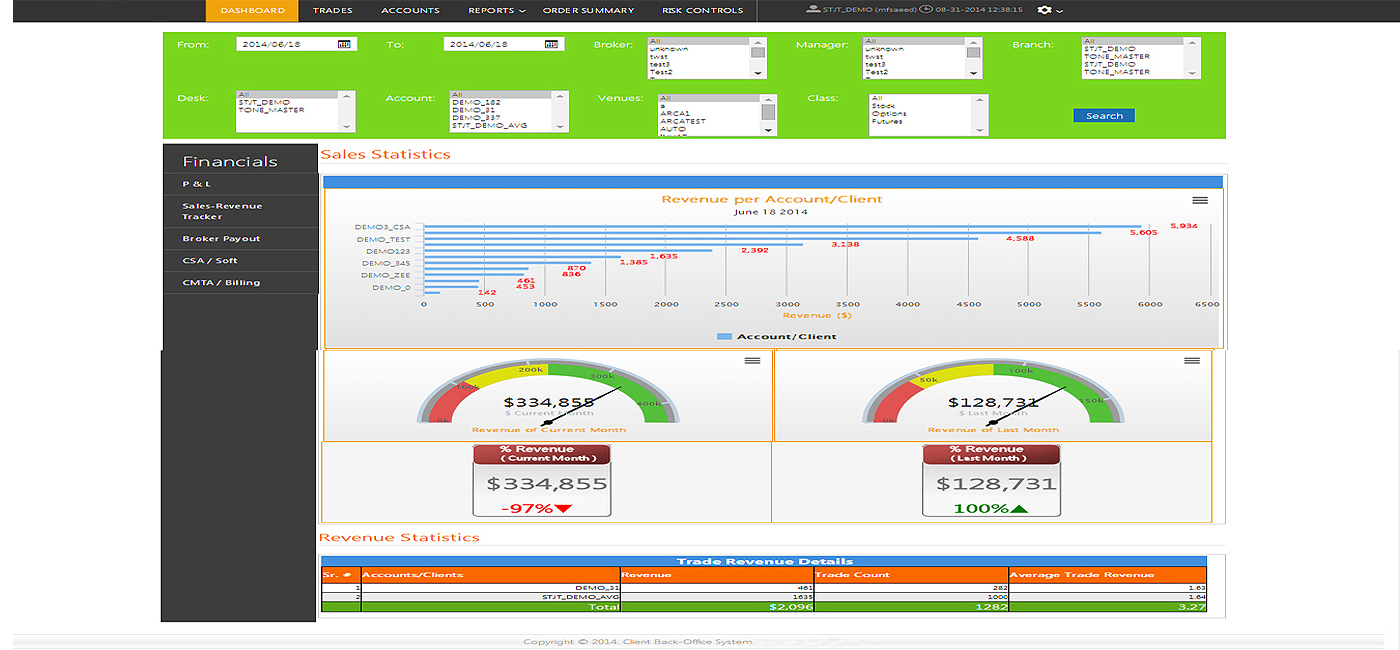Viewport: 1400px width, 650px height.
Task: Click the ST/T_DEMO_AVG row in revenue table
Action: coord(764,597)
